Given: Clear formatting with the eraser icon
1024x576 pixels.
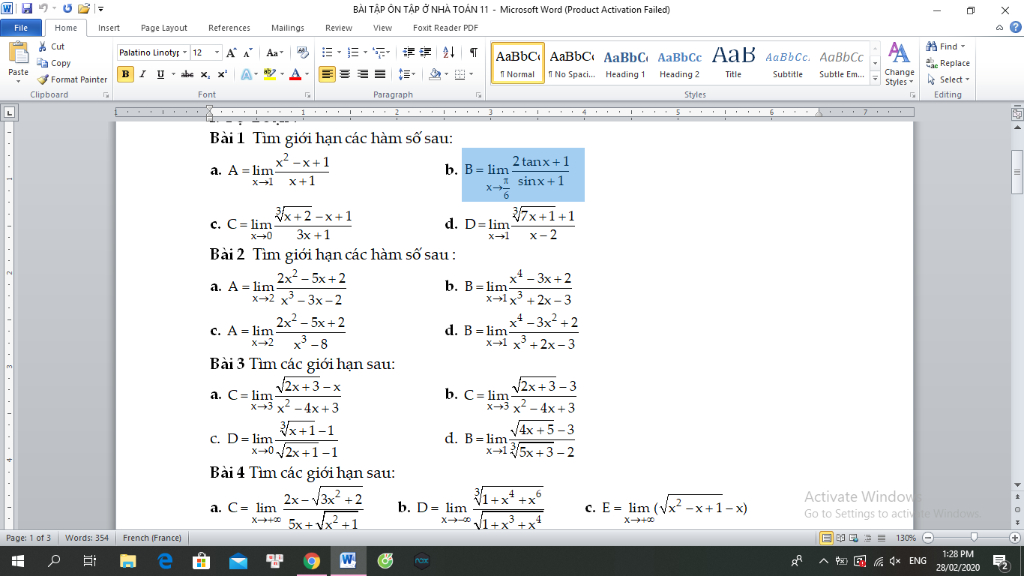Looking at the screenshot, I should 302,53.
